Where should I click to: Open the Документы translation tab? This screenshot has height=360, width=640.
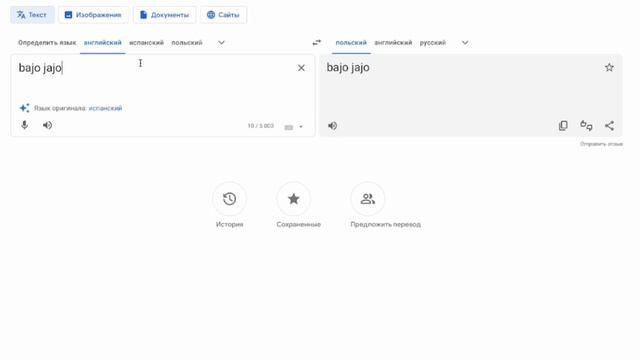(x=164, y=15)
